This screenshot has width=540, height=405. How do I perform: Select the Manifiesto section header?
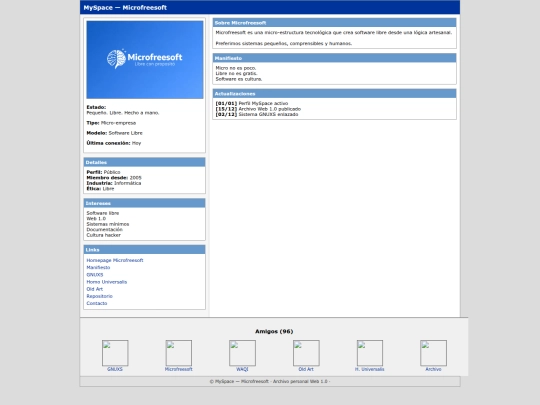[x=334, y=58]
